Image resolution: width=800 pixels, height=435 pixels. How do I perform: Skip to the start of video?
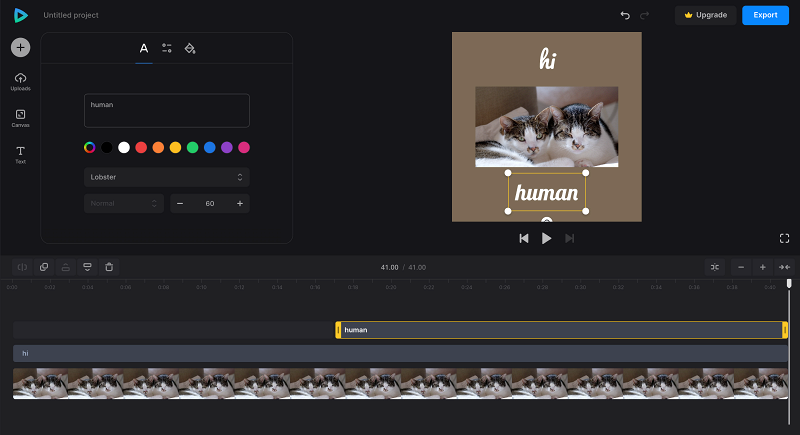click(524, 238)
